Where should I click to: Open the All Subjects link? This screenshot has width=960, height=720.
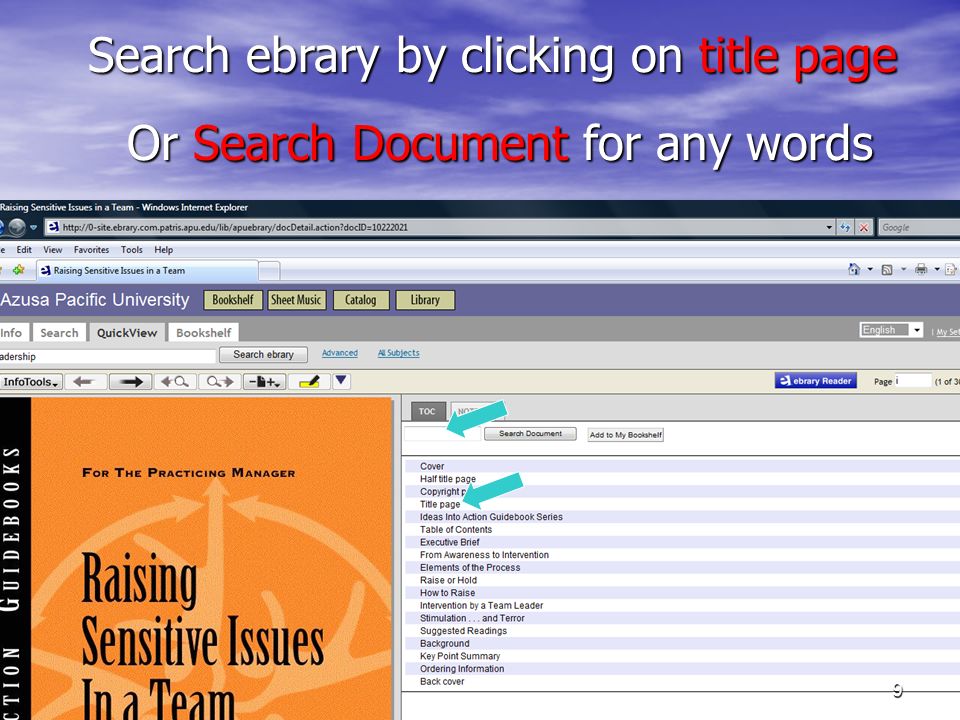tap(399, 353)
